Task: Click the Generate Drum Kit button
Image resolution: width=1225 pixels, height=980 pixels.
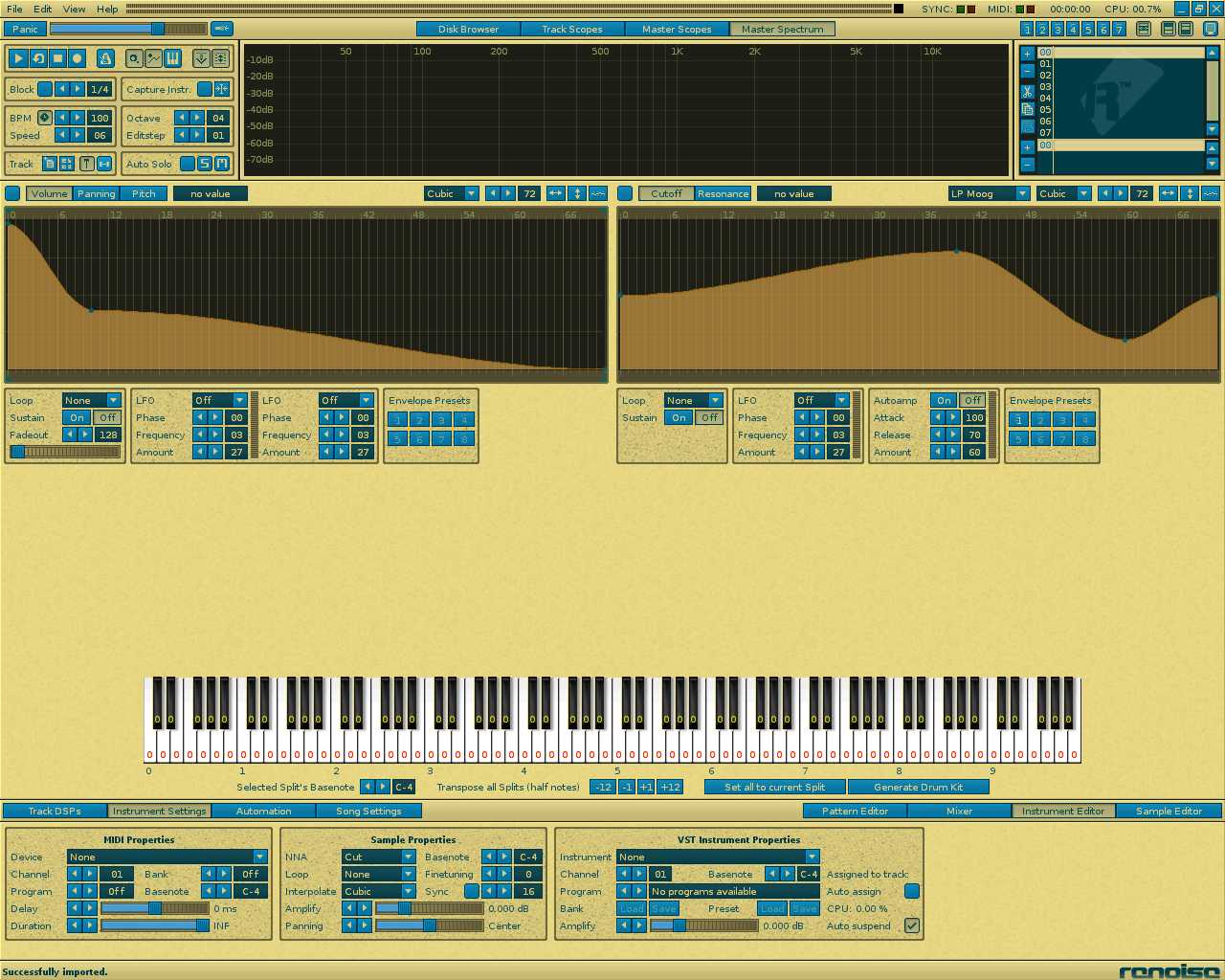Action: [918, 787]
